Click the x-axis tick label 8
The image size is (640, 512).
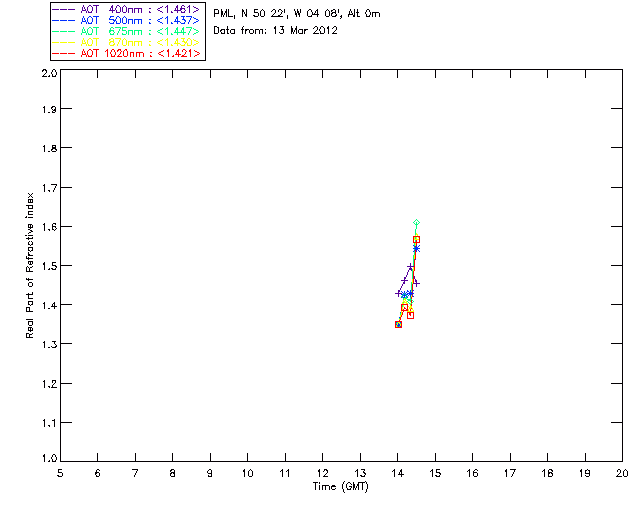click(x=173, y=473)
